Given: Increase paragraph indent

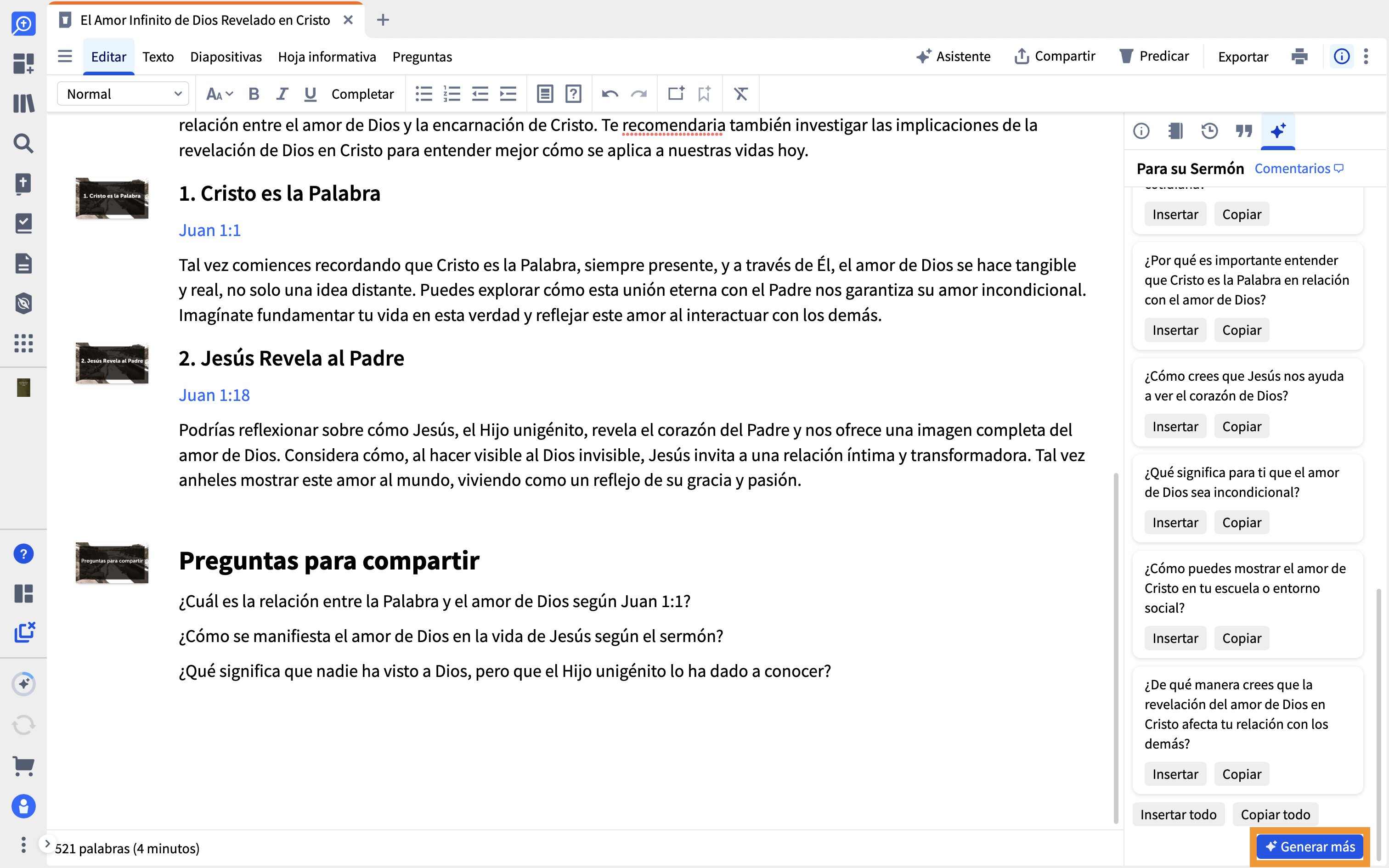Looking at the screenshot, I should pos(508,94).
